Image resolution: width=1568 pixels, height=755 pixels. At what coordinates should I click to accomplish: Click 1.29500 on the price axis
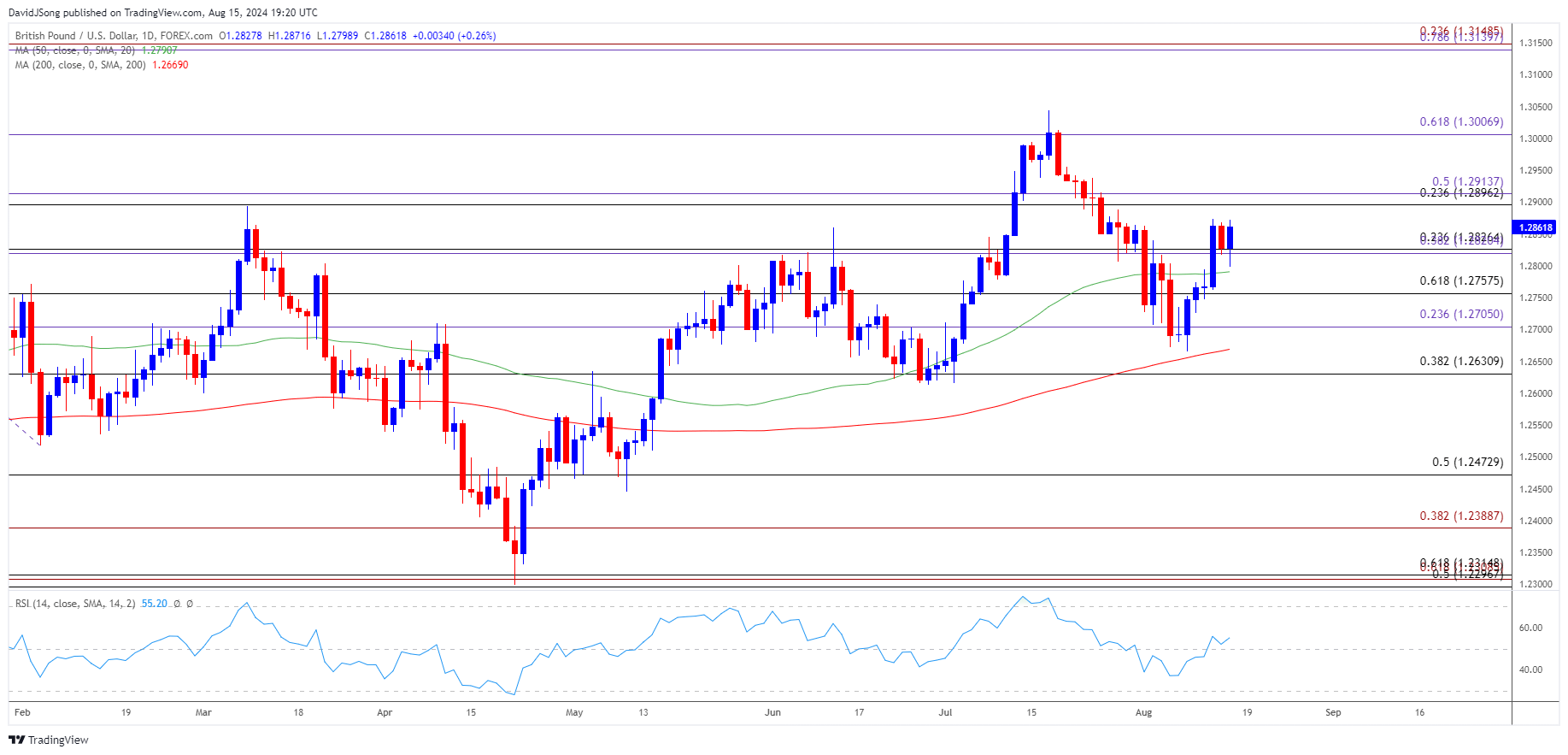click(1536, 170)
